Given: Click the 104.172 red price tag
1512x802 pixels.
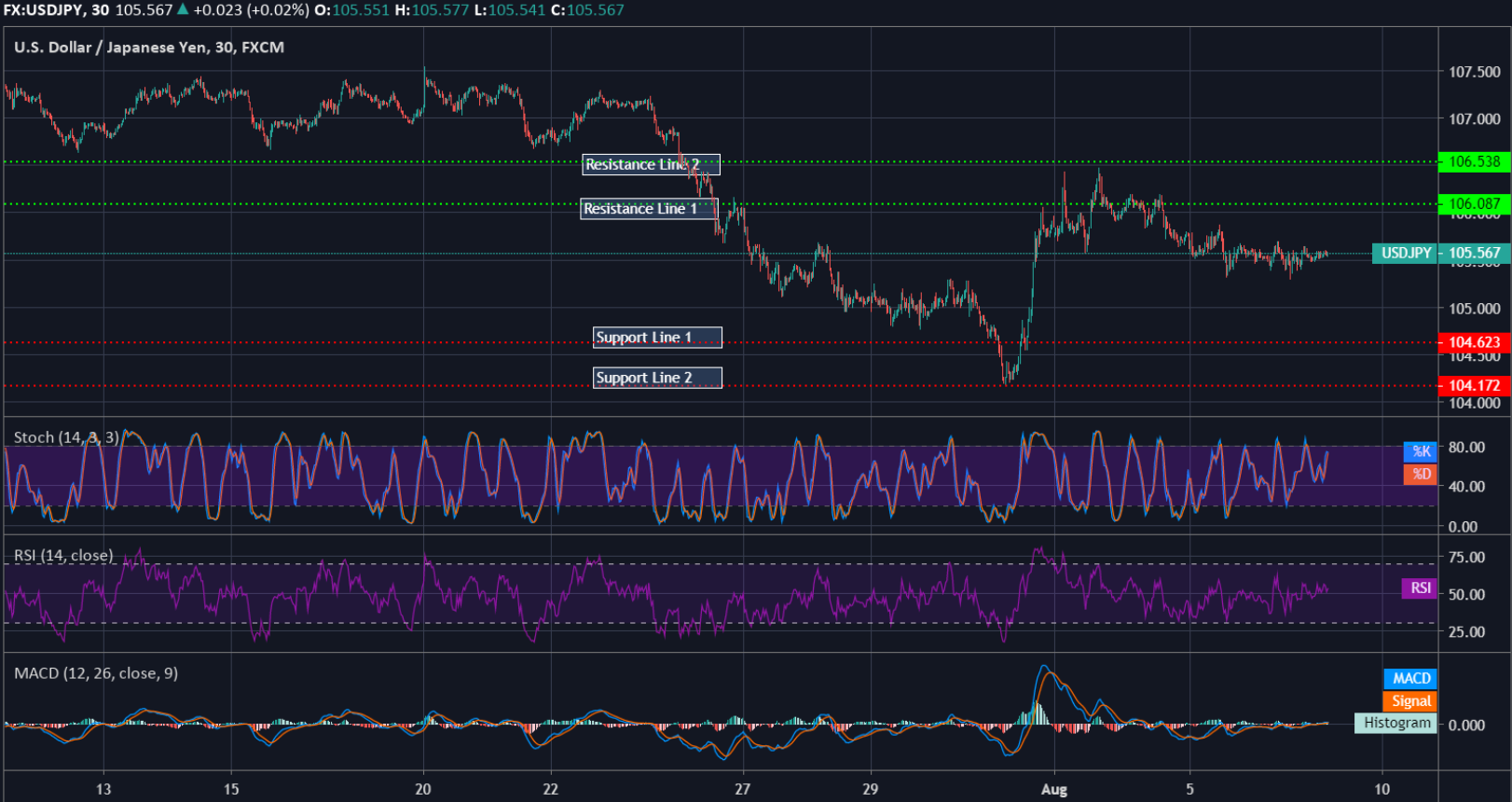Looking at the screenshot, I should [1474, 385].
